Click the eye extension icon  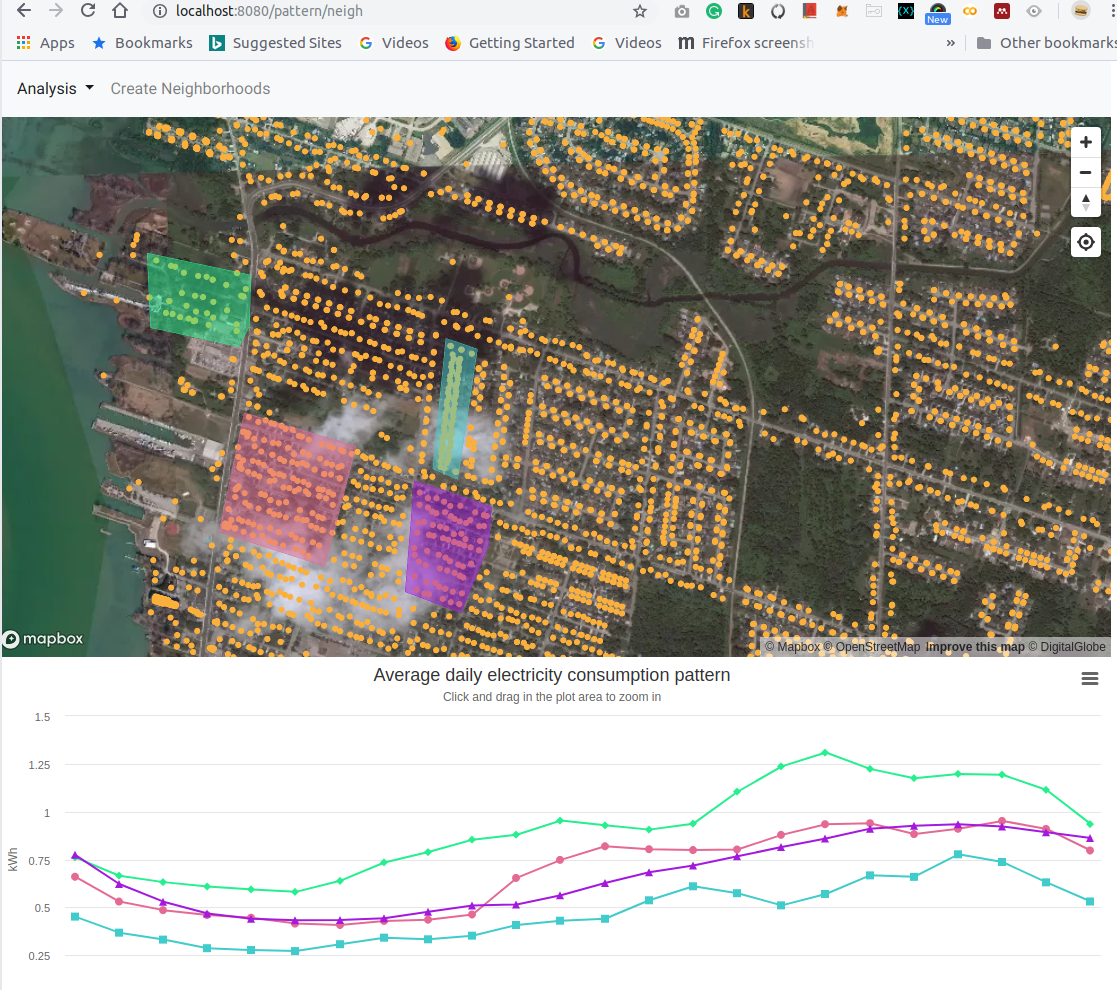[1034, 11]
